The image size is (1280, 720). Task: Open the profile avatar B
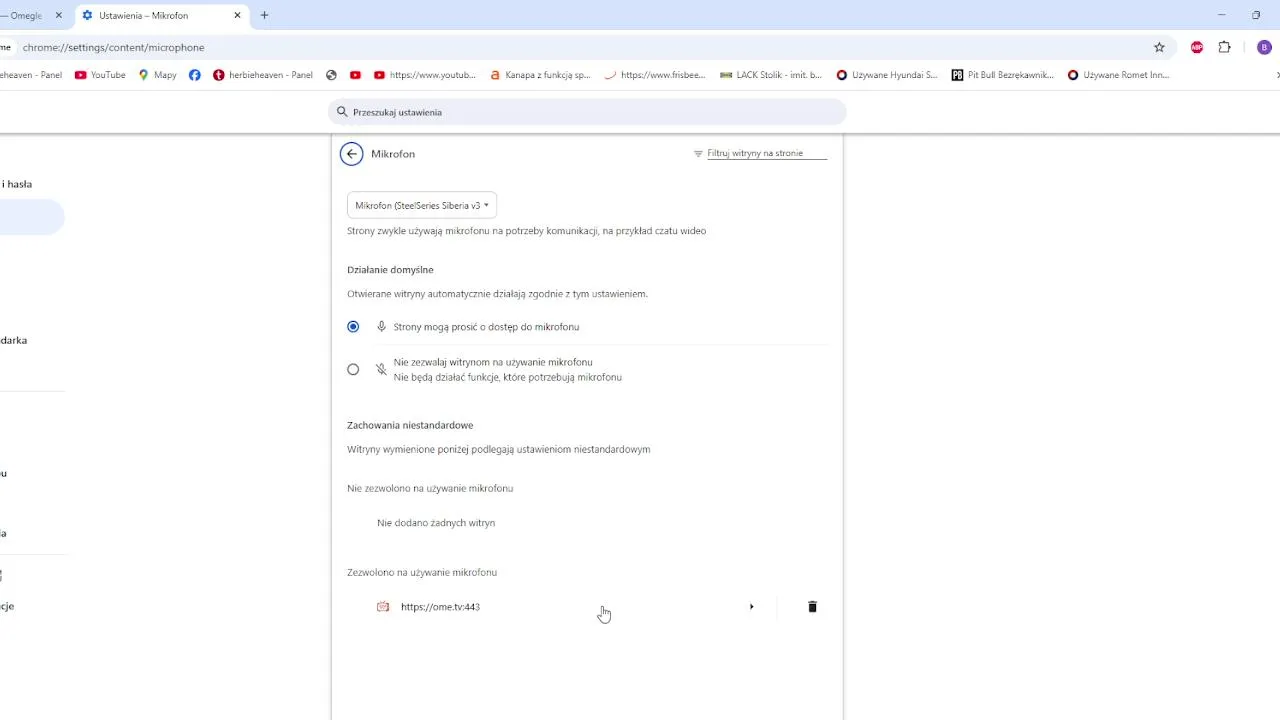pos(1264,47)
